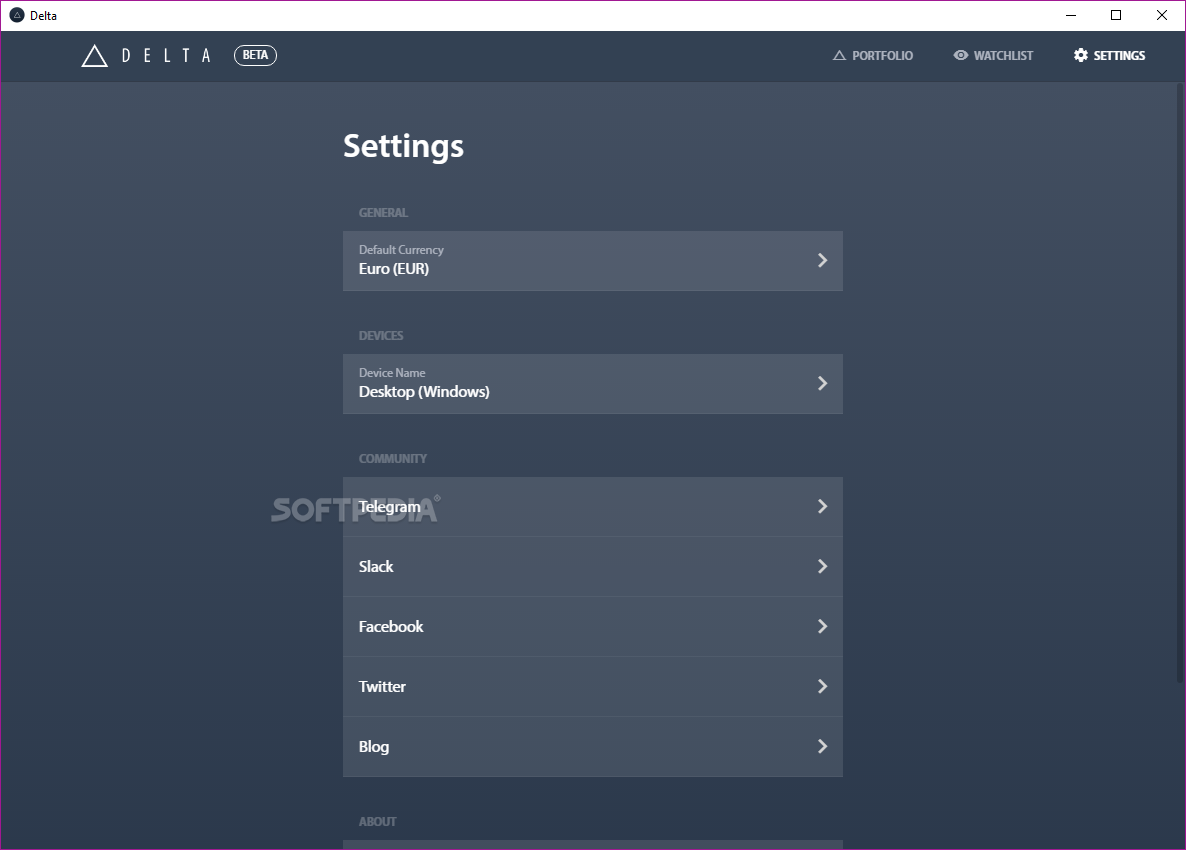This screenshot has width=1186, height=850.
Task: Switch to the Watchlist tab
Action: point(993,55)
